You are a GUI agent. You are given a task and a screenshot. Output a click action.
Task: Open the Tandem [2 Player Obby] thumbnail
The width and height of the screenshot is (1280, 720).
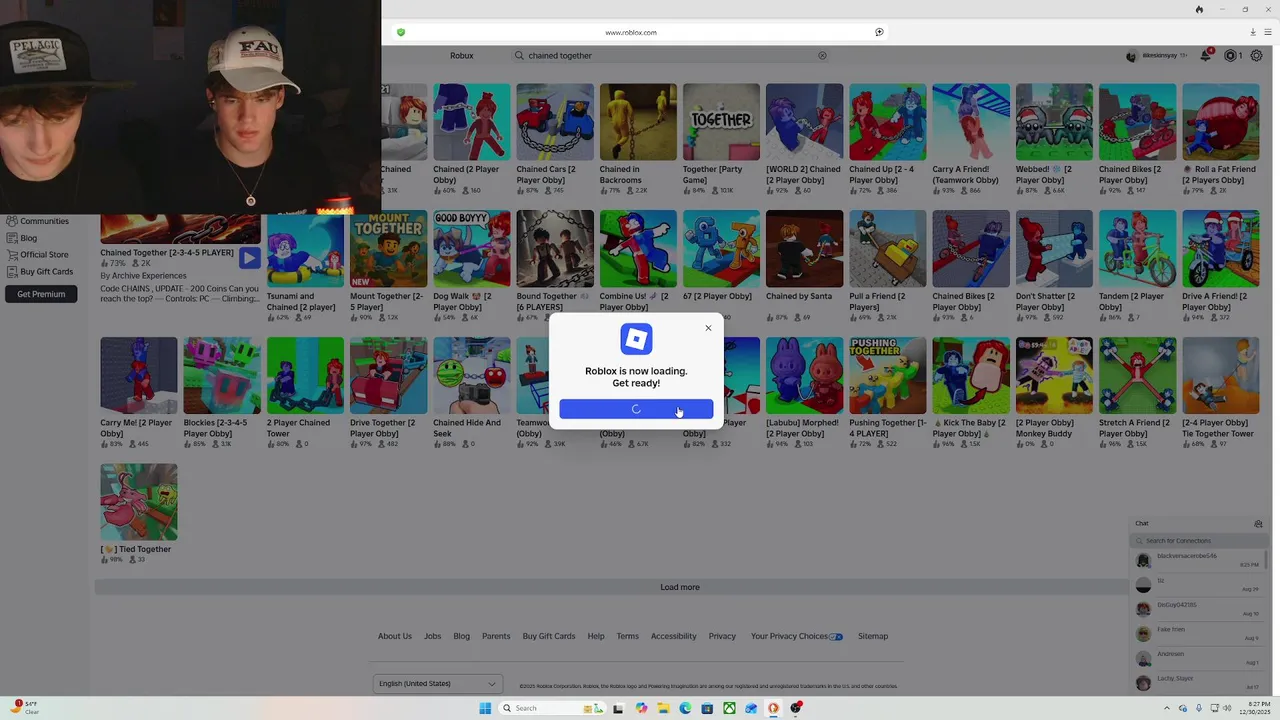(1138, 249)
